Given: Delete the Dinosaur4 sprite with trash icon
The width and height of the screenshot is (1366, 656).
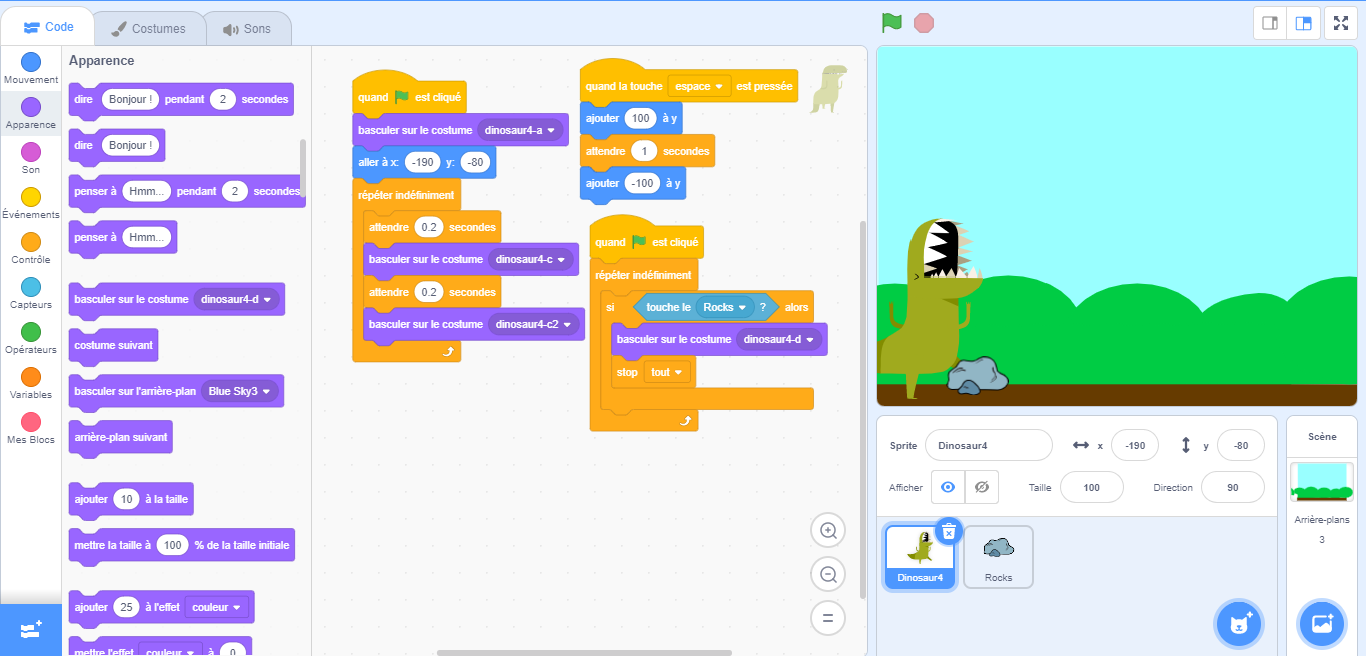Looking at the screenshot, I should [949, 531].
